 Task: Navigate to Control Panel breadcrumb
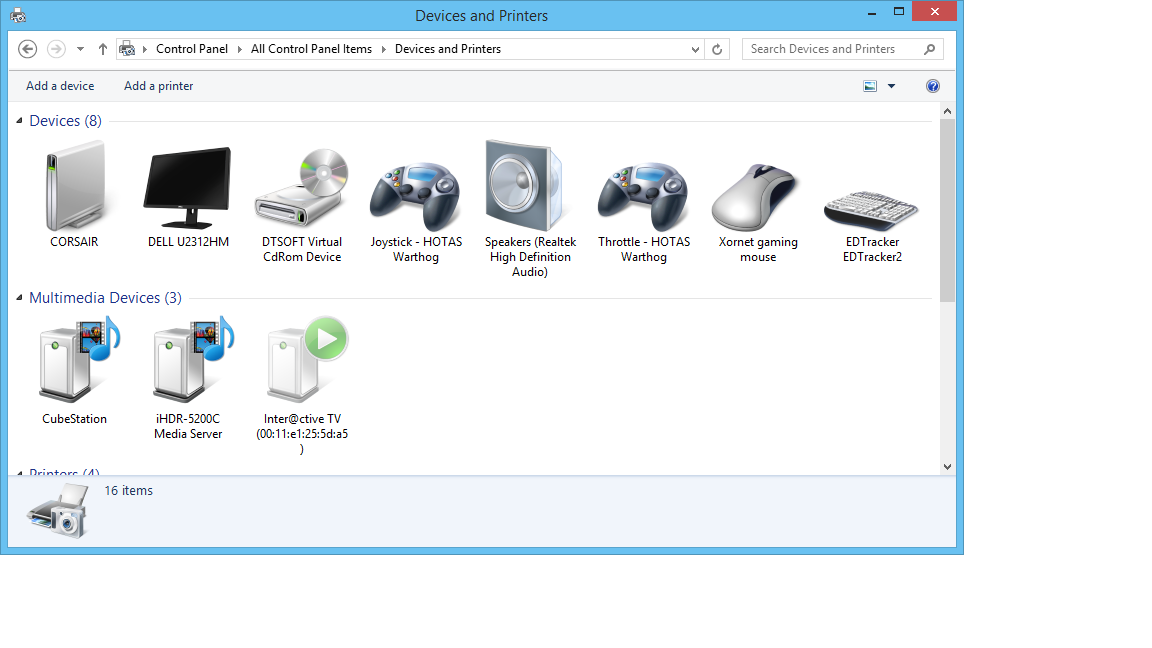coord(192,49)
